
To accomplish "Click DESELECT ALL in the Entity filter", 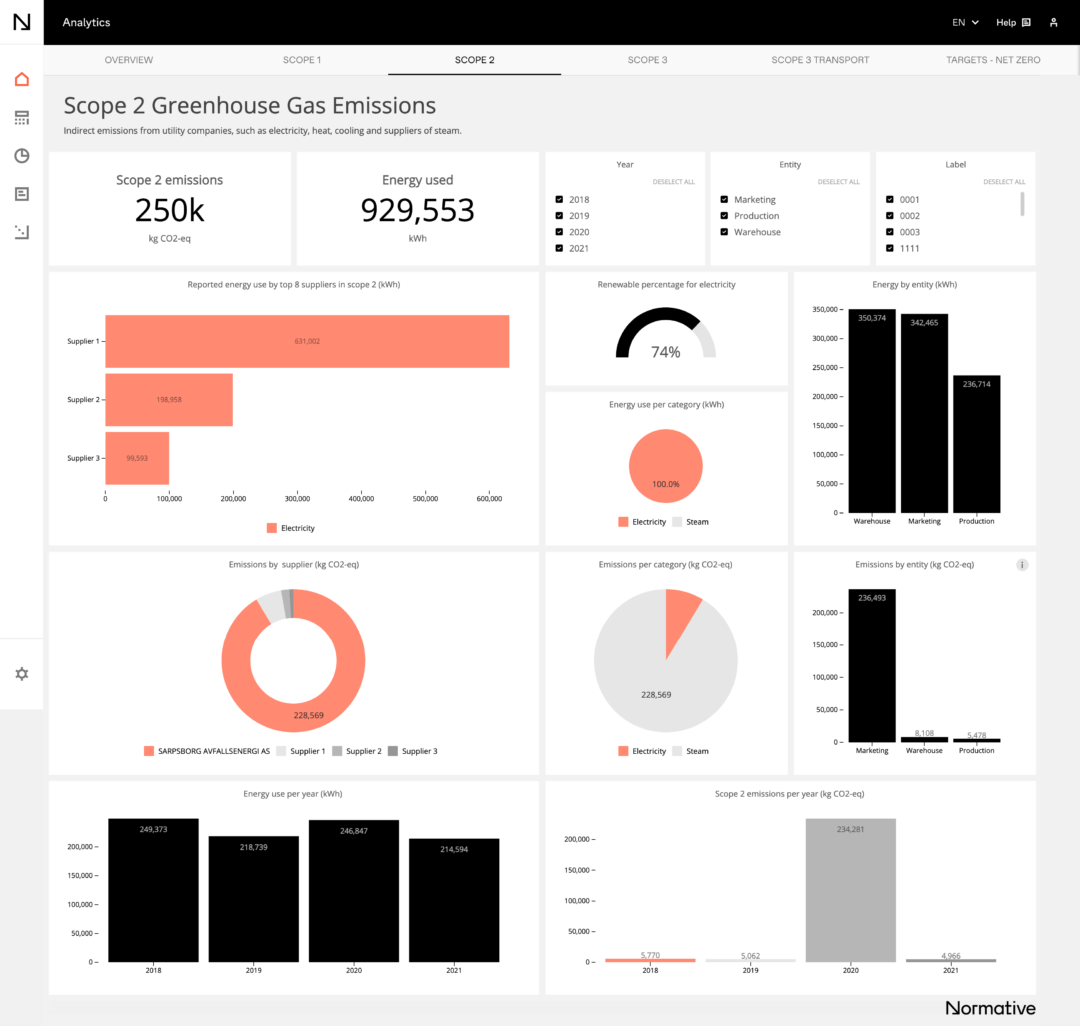I will [839, 181].
